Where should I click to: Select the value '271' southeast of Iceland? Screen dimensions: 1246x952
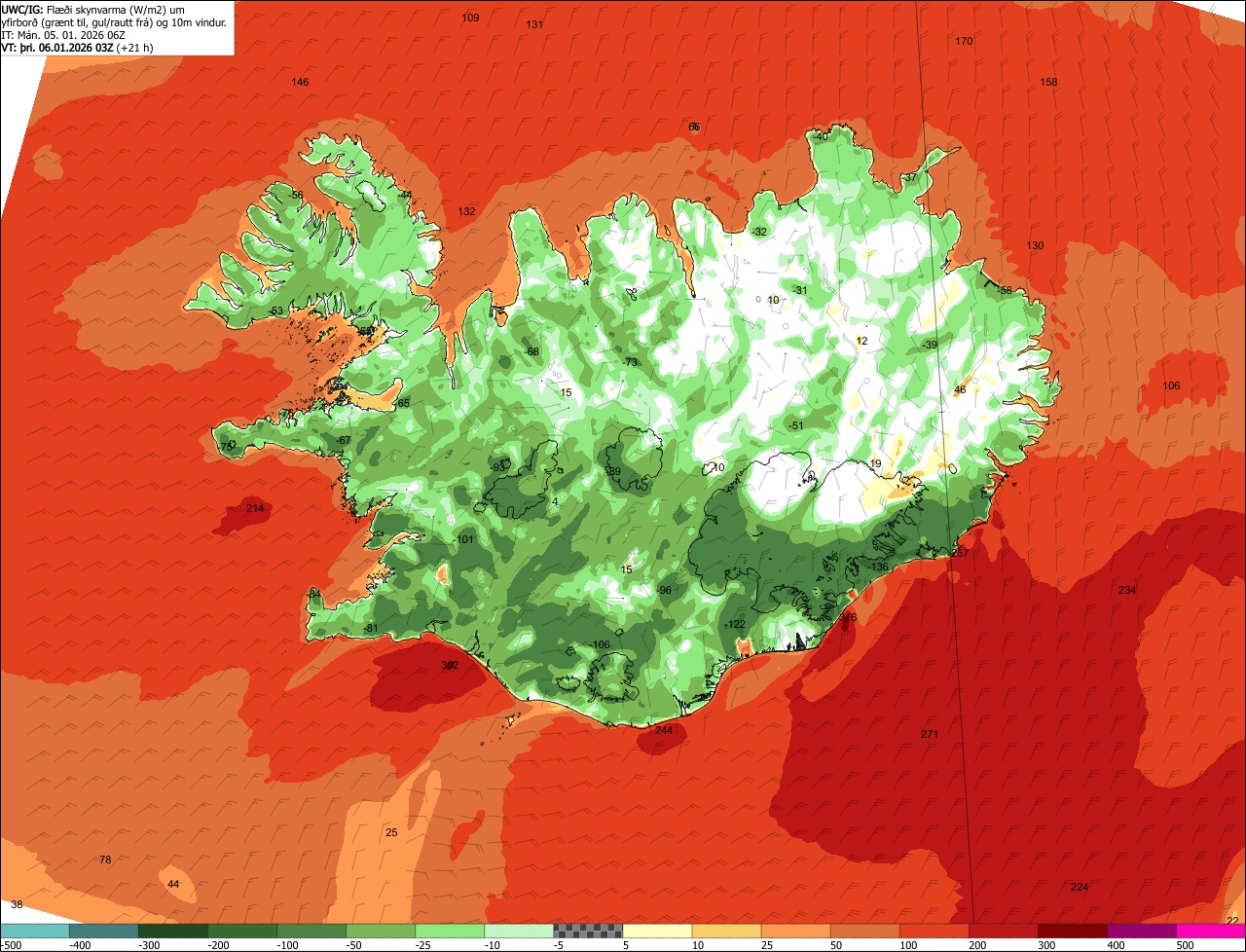pyautogui.click(x=930, y=734)
